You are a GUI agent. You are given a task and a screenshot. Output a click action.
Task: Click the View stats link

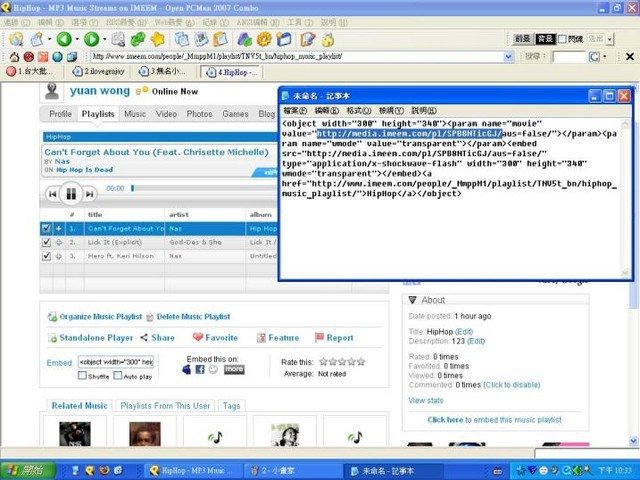point(426,400)
